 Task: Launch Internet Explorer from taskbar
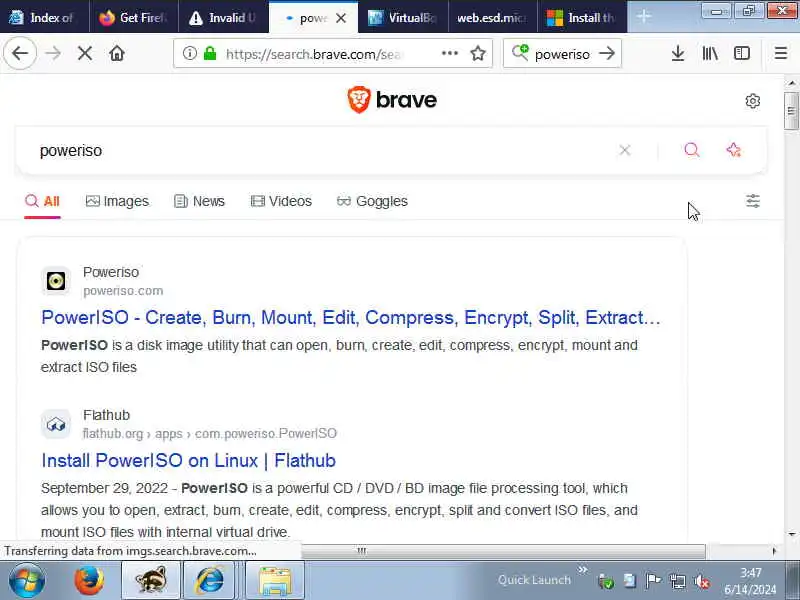point(210,581)
